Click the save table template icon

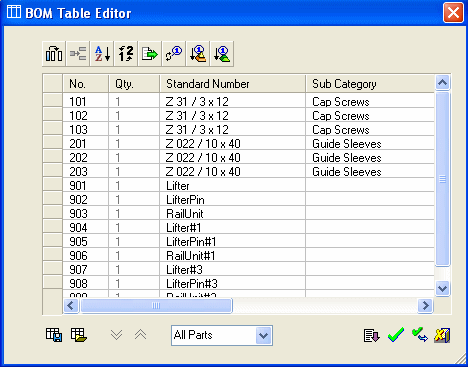coord(54,335)
